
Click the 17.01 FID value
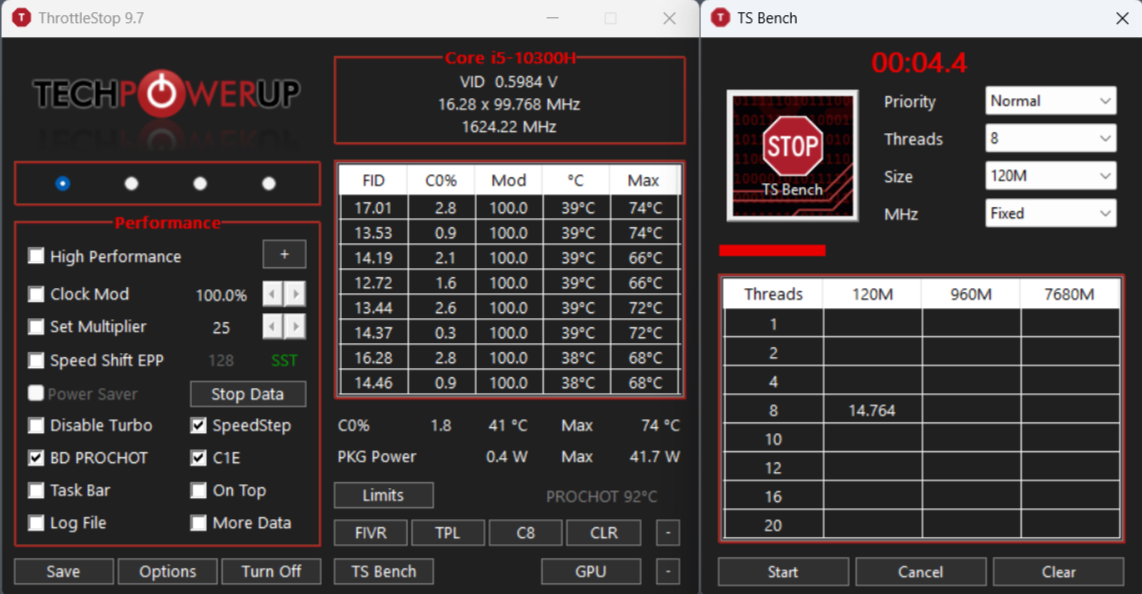374,208
